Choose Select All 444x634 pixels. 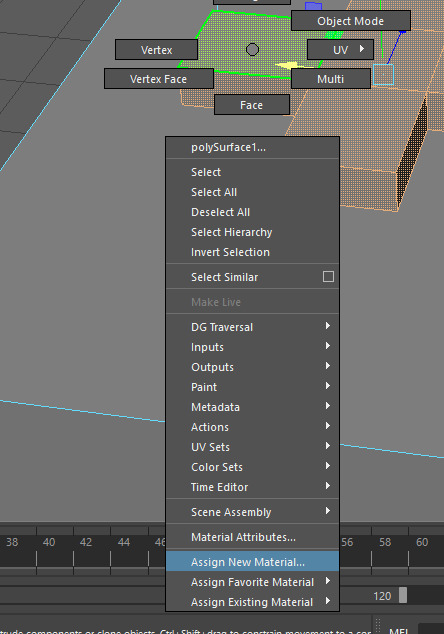(x=252, y=192)
